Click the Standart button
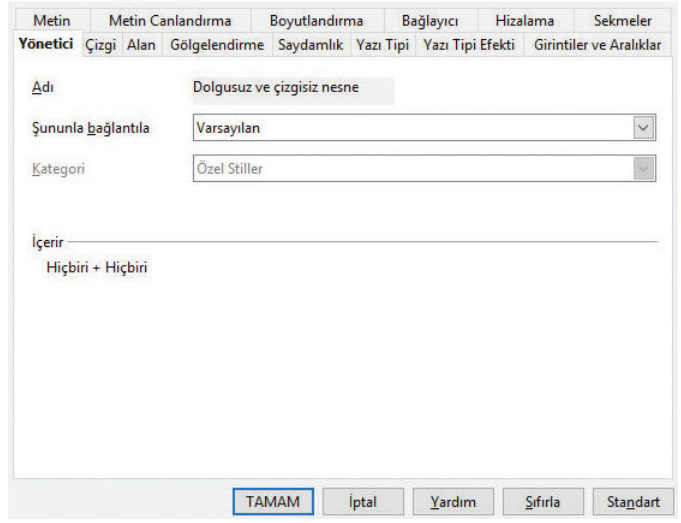Viewport: 681px width, 523px height. (x=633, y=501)
